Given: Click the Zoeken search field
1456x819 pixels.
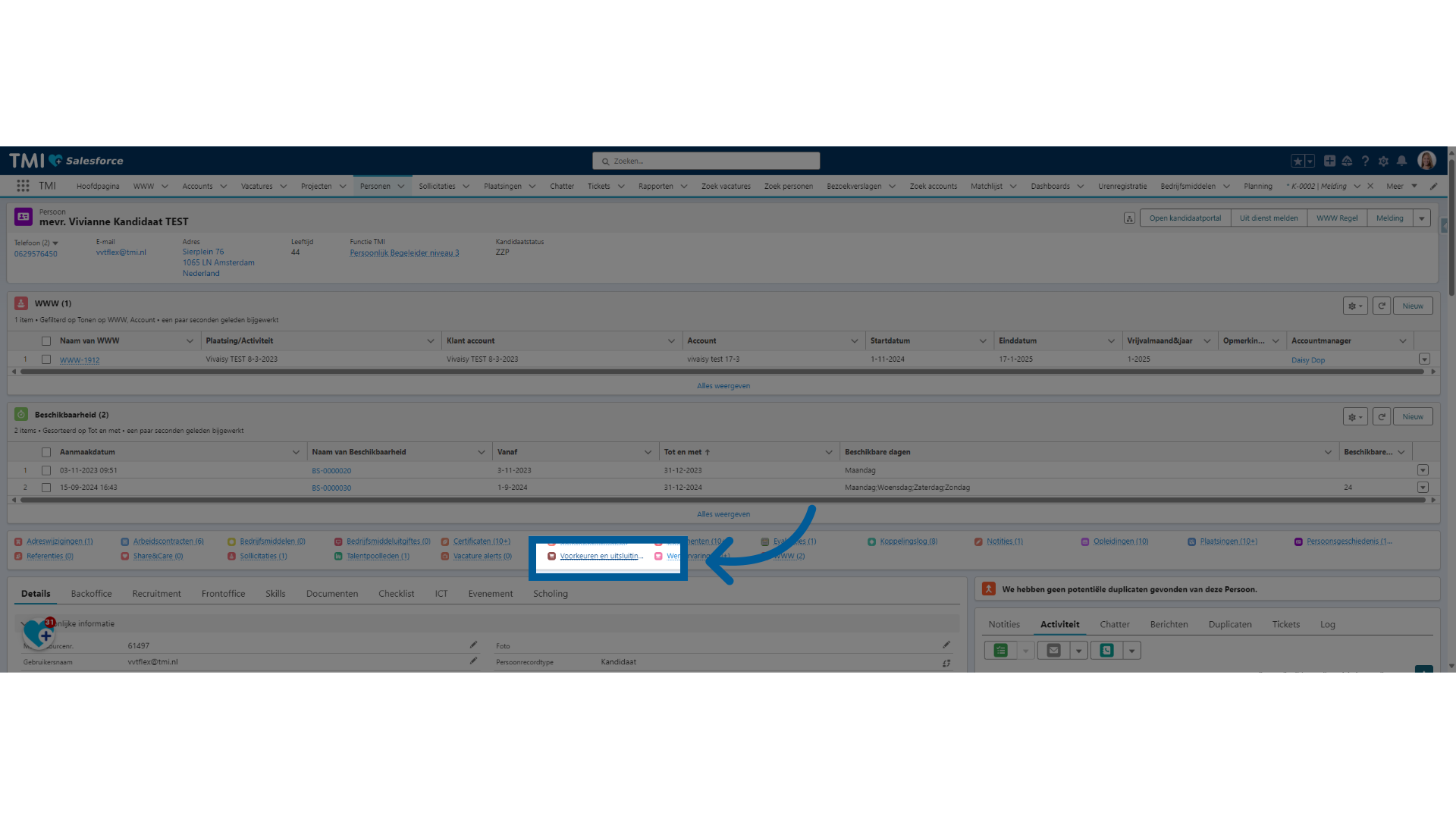Looking at the screenshot, I should click(x=705, y=161).
